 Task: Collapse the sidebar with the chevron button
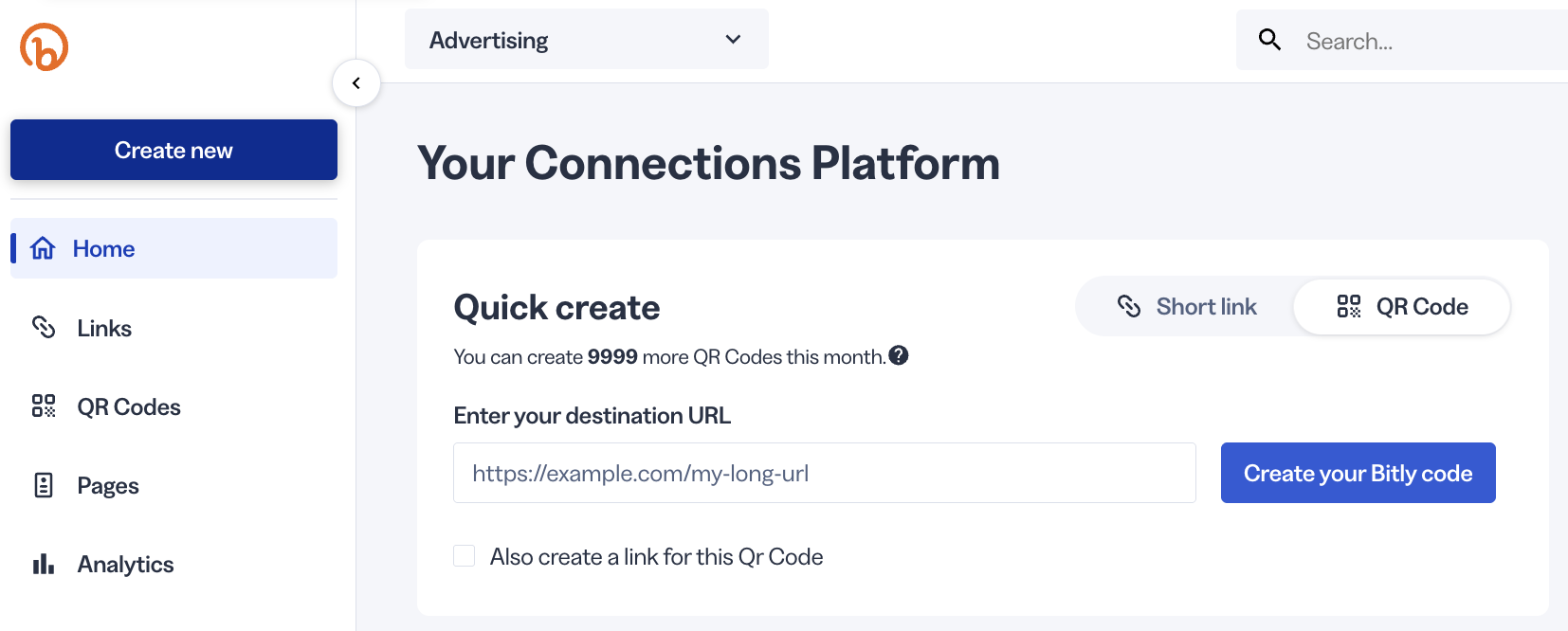(x=356, y=83)
